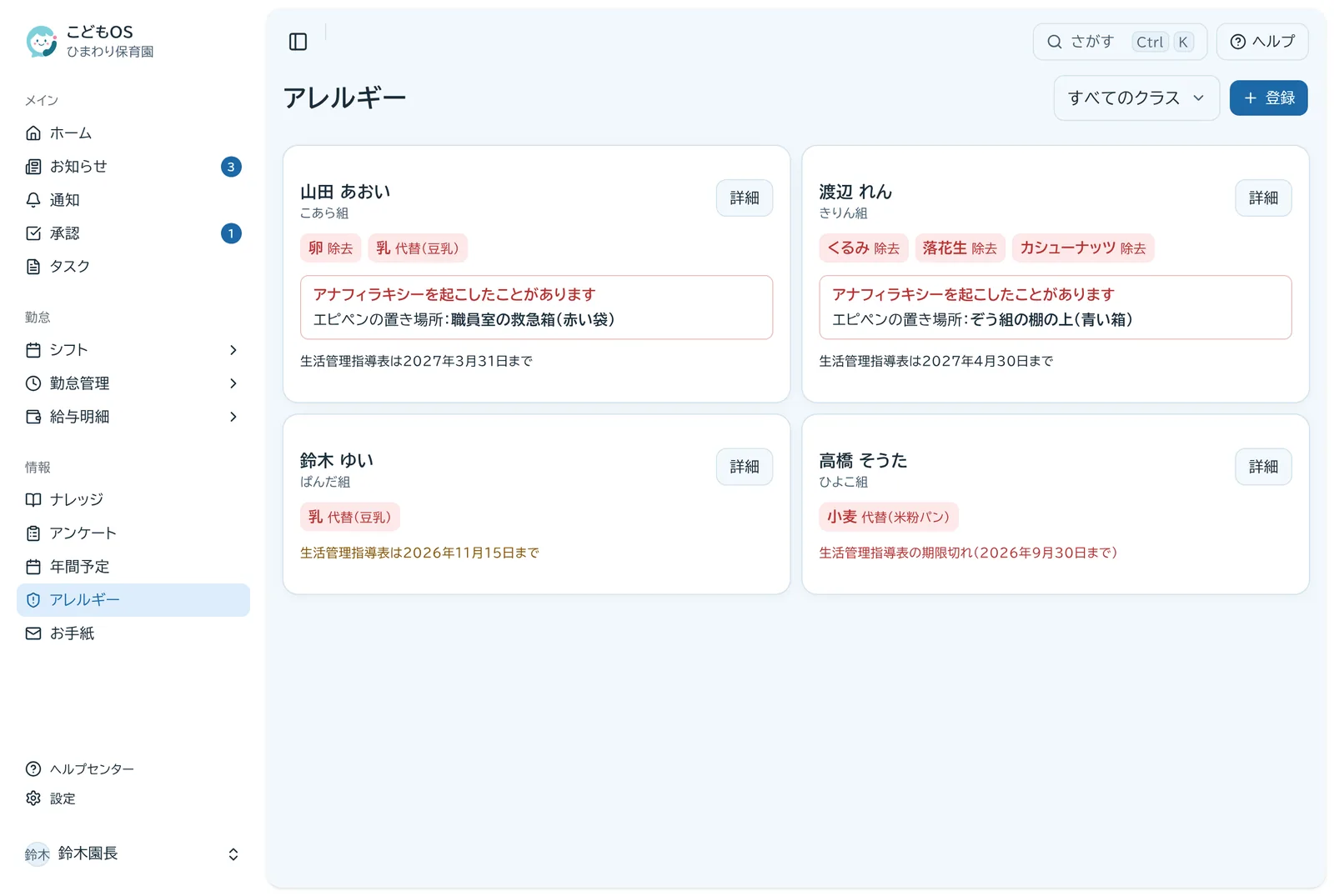
Task: Click the 給与明細 wallet icon
Action: click(33, 417)
